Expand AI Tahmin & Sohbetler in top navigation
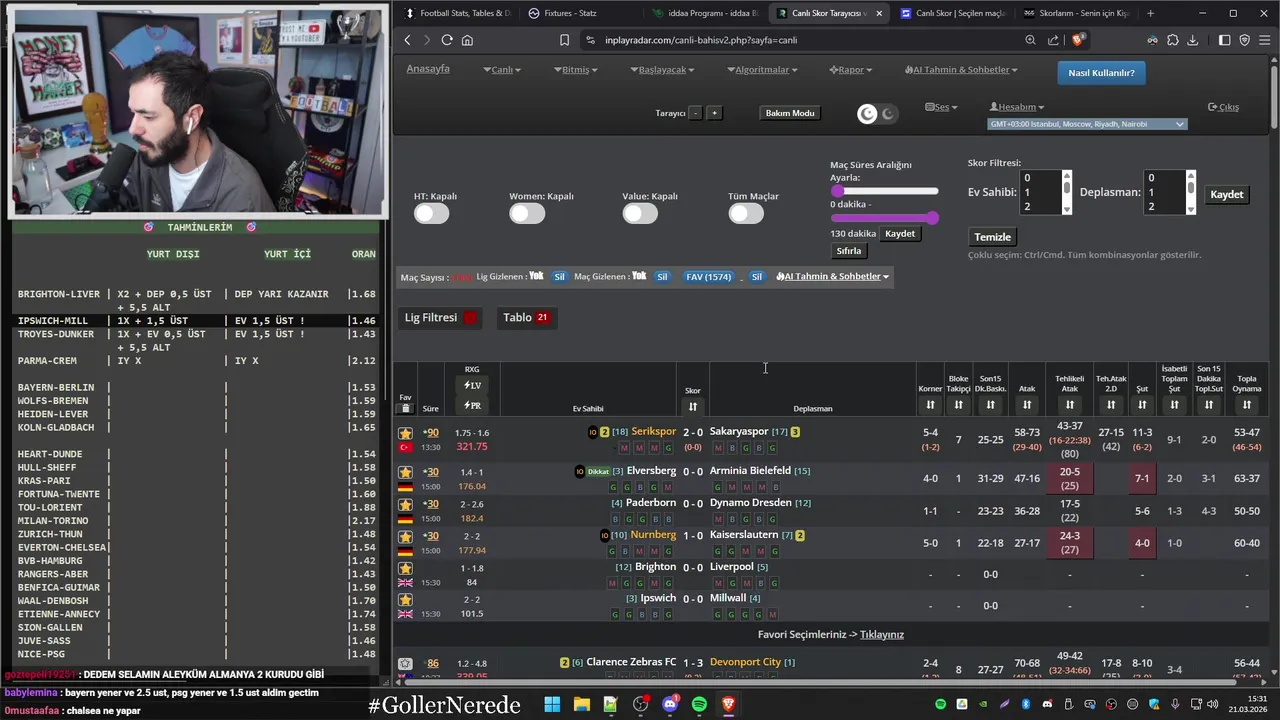This screenshot has width=1280, height=720. pyautogui.click(x=961, y=70)
